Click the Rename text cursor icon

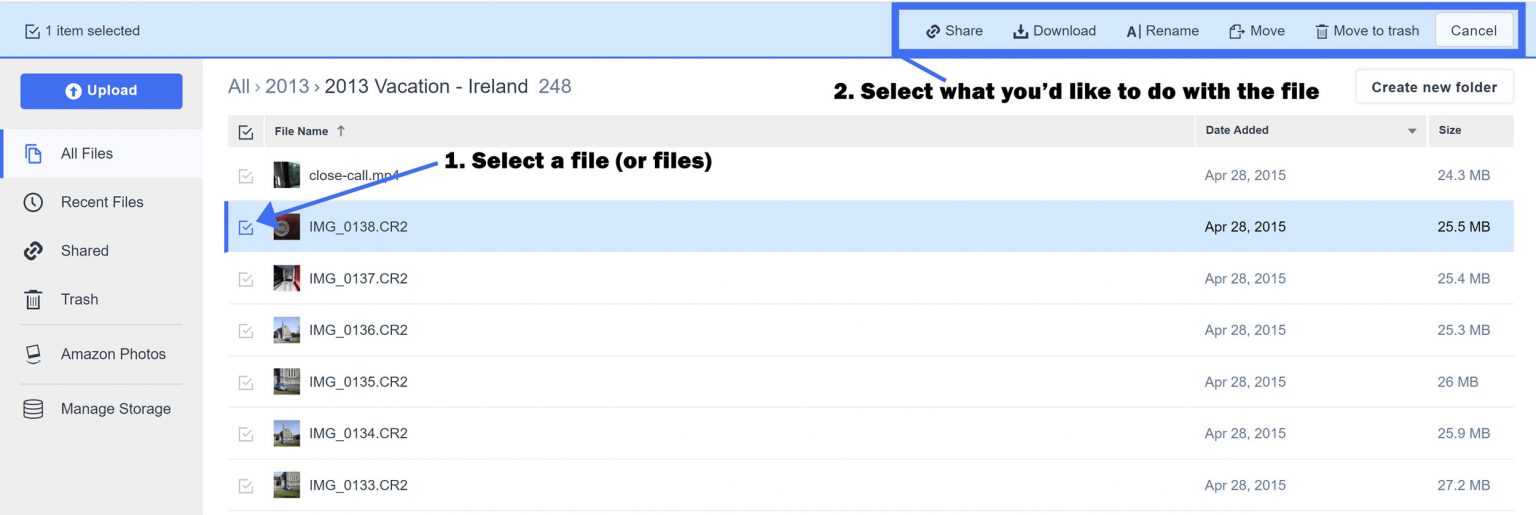(1133, 31)
